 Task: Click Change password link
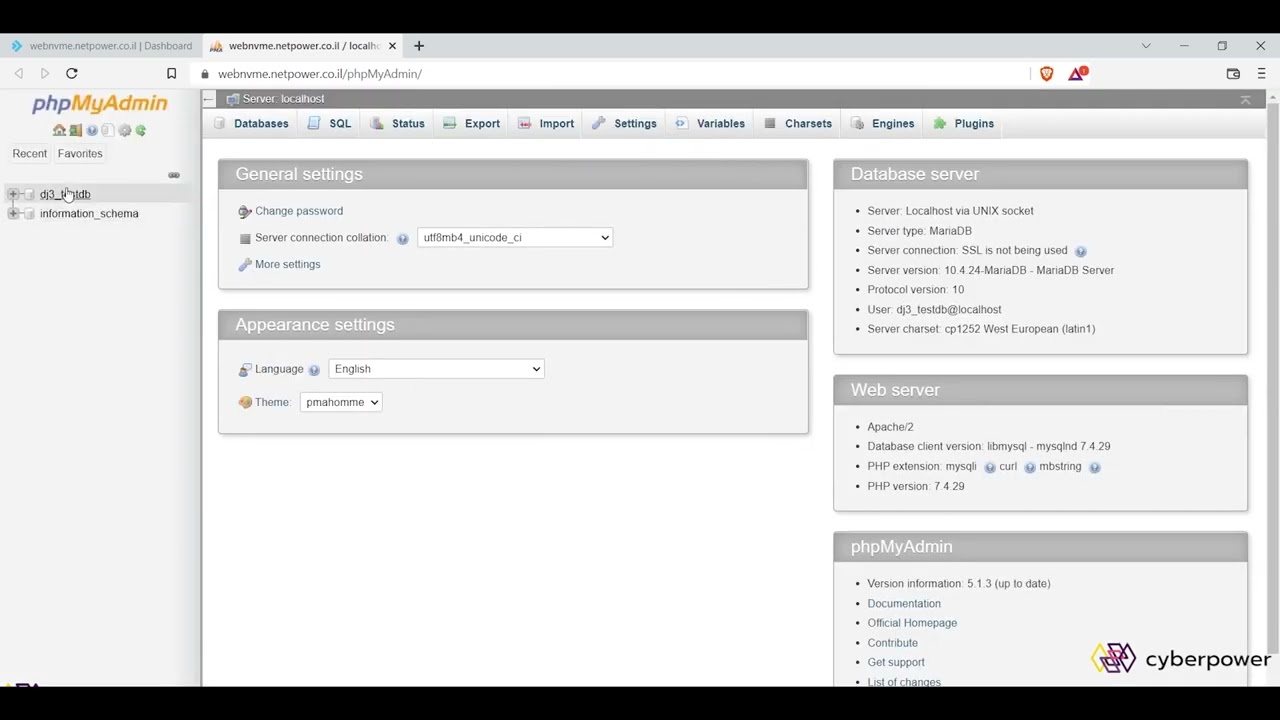point(299,211)
